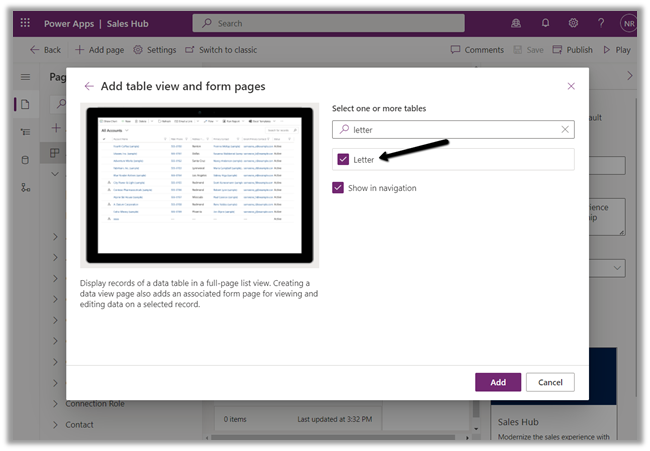
Task: Expand the Contact tree item
Action: (56, 425)
